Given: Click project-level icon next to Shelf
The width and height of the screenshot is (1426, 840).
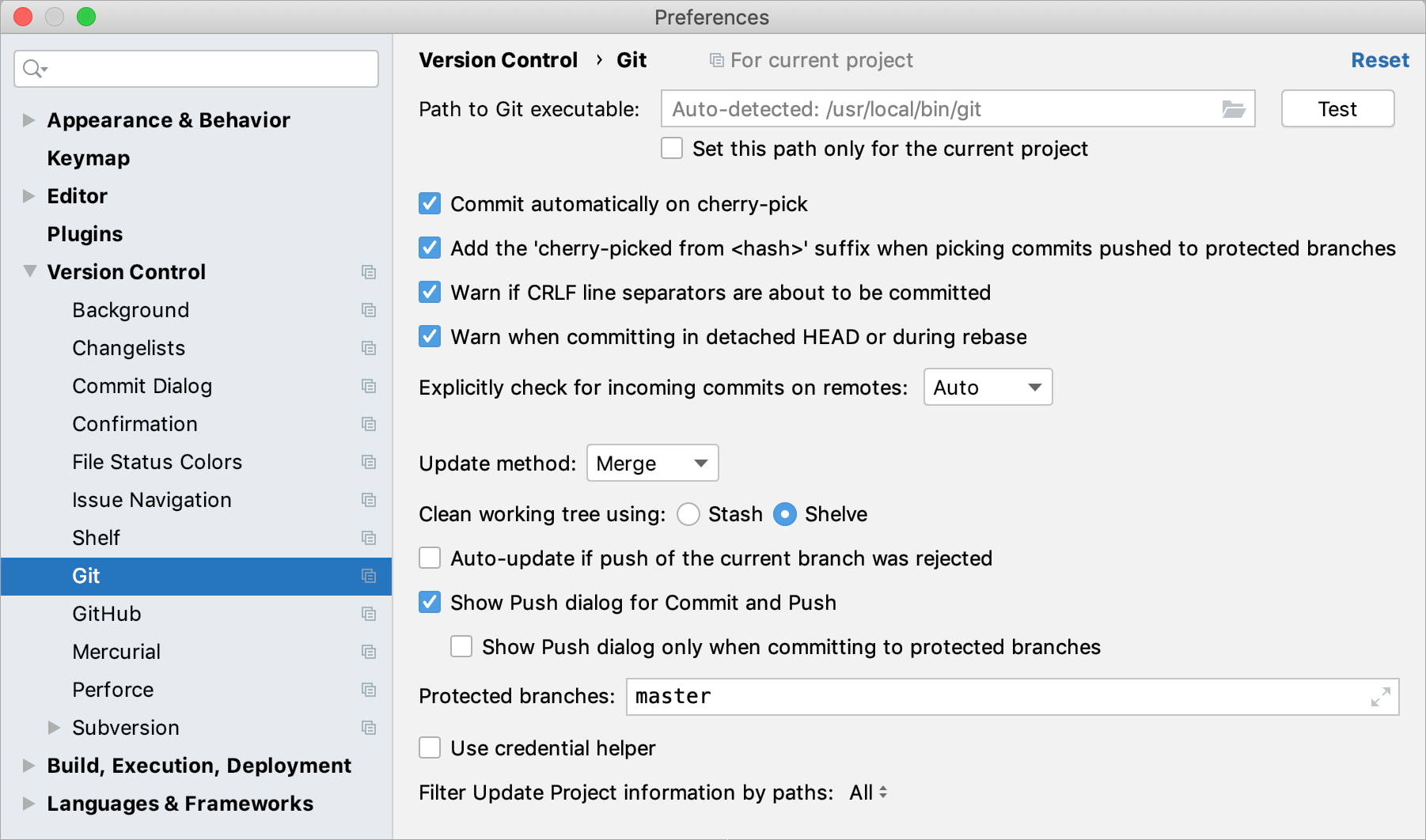Looking at the screenshot, I should click(x=369, y=538).
